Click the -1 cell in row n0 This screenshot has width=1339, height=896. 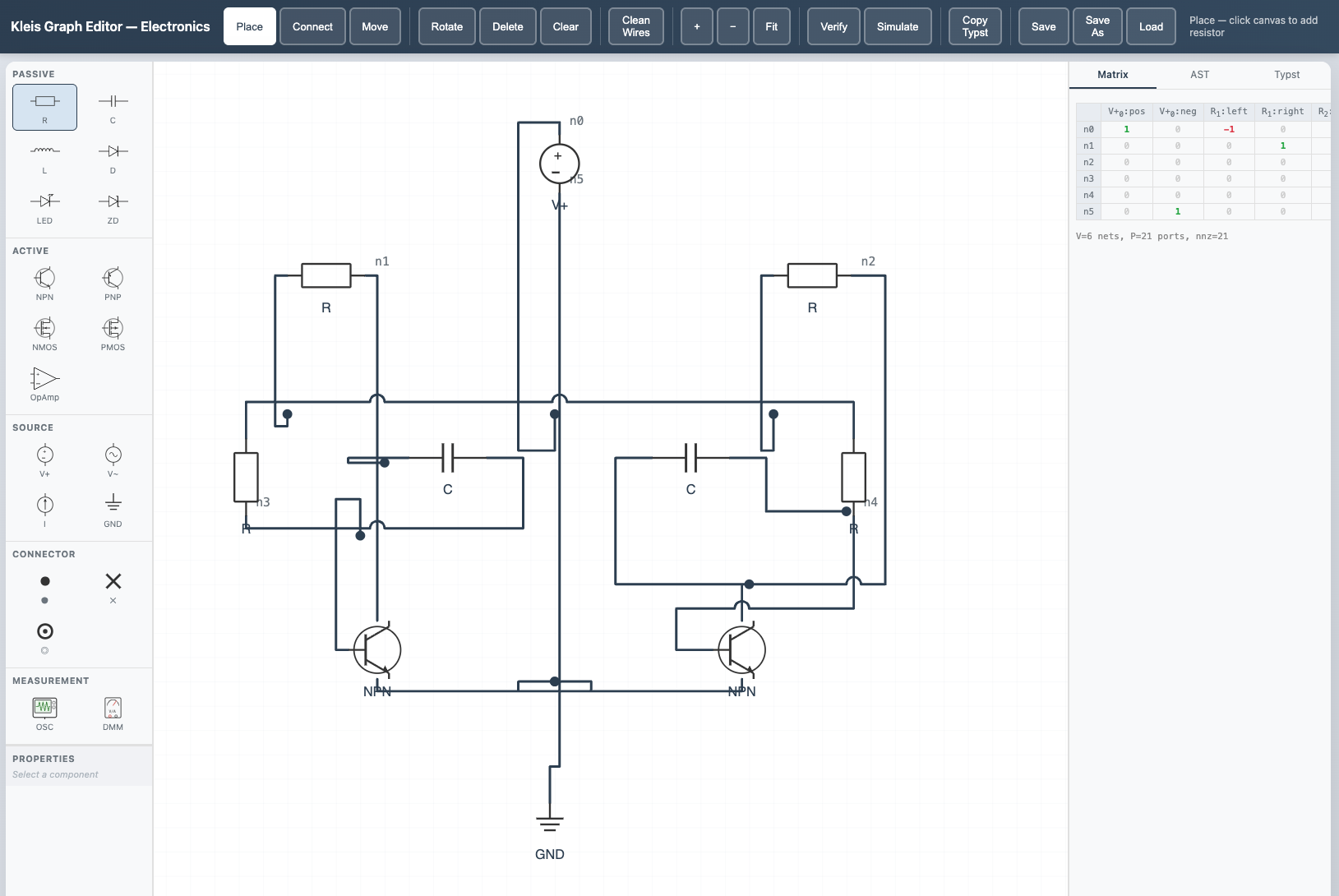1229,129
